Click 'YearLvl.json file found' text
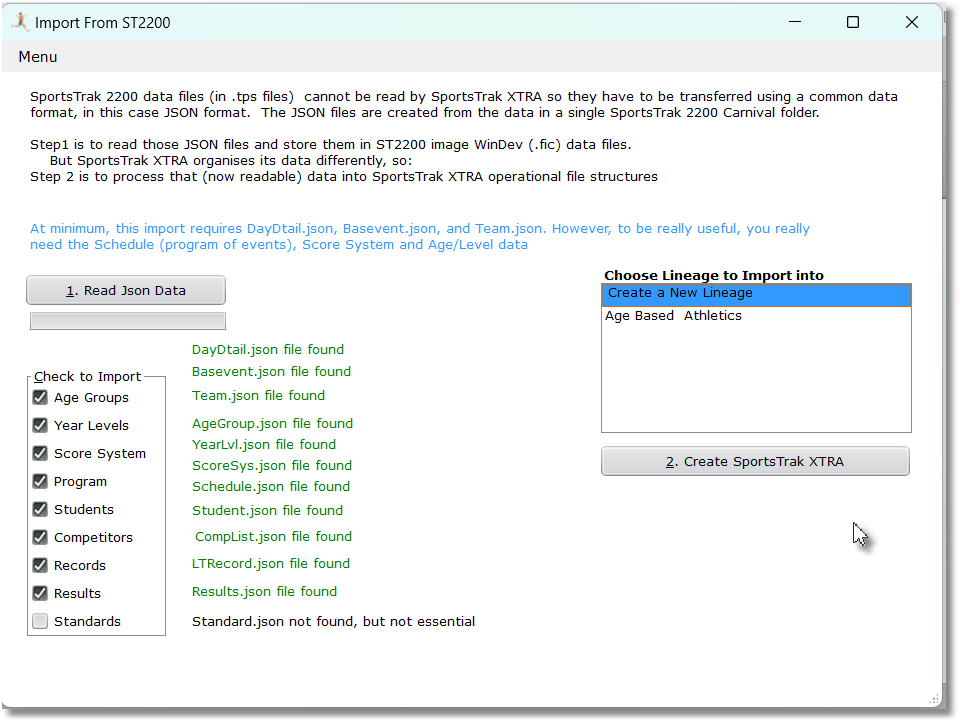 264,444
